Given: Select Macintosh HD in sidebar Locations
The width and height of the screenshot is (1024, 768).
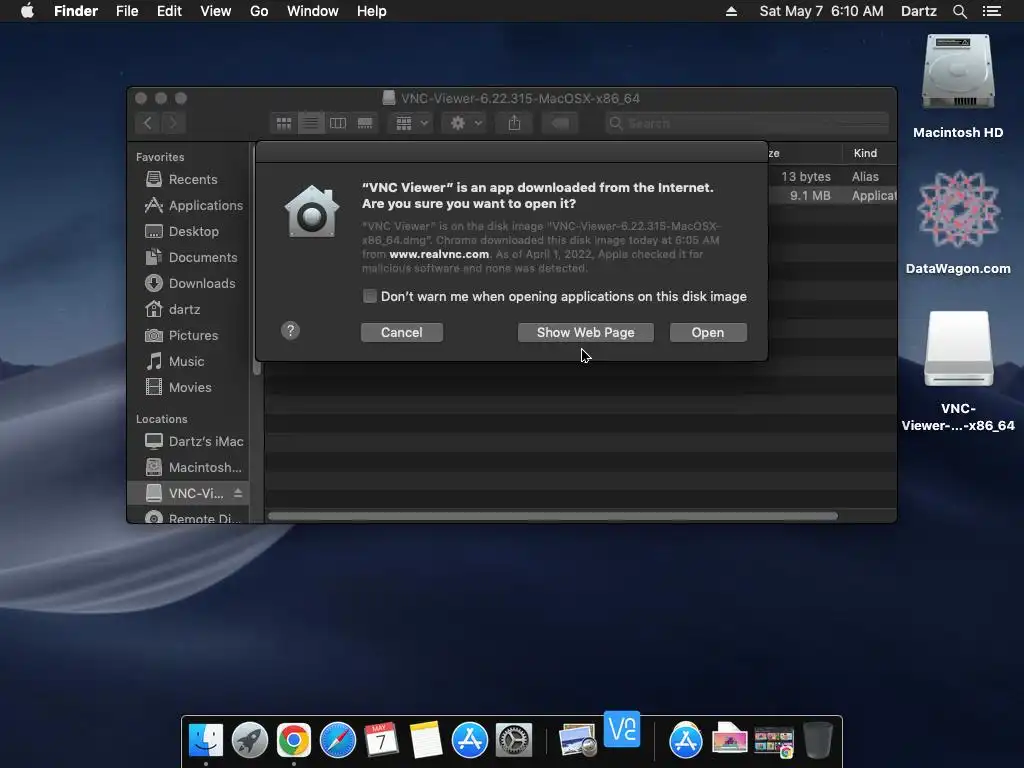Looking at the screenshot, I should coord(188,468).
